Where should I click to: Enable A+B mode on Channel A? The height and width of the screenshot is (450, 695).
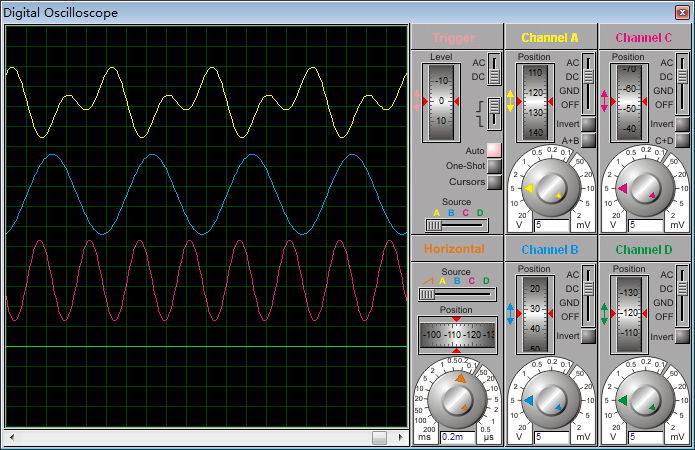coord(588,140)
